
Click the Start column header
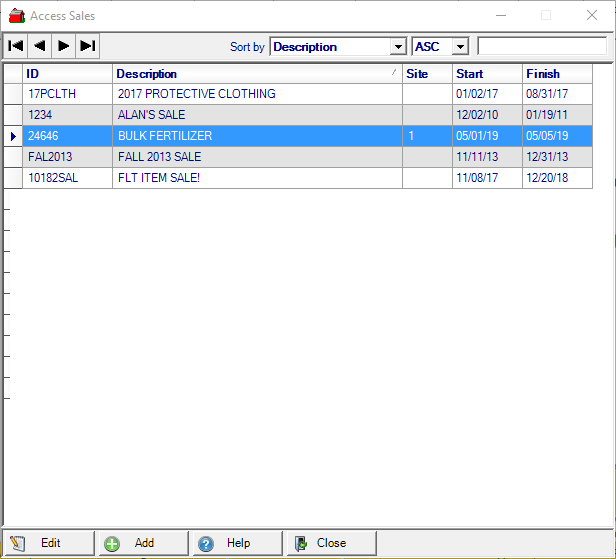(486, 74)
